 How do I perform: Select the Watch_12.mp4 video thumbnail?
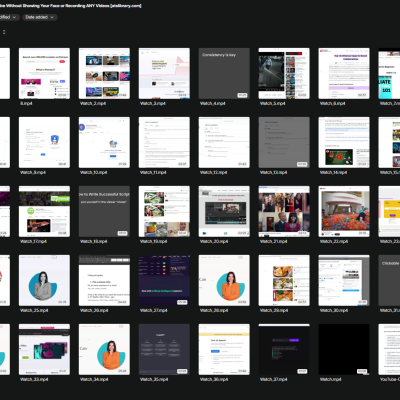(224, 142)
